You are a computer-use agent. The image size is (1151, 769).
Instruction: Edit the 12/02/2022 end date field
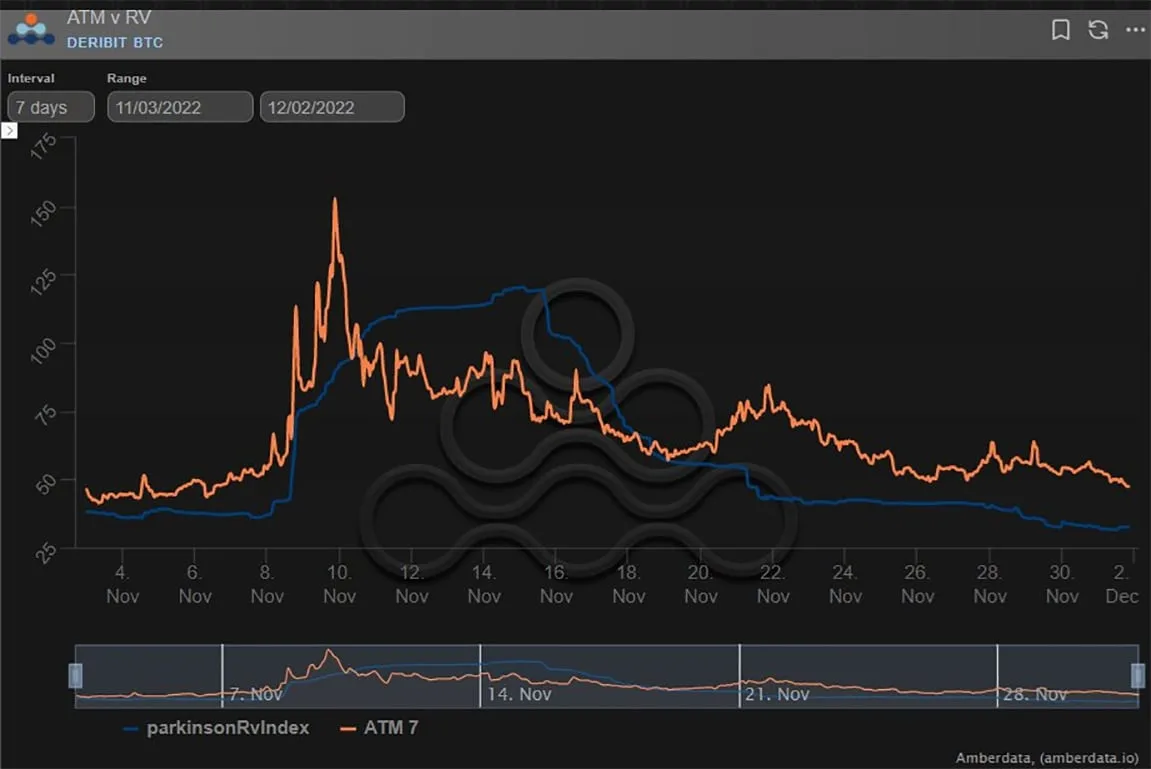point(332,107)
